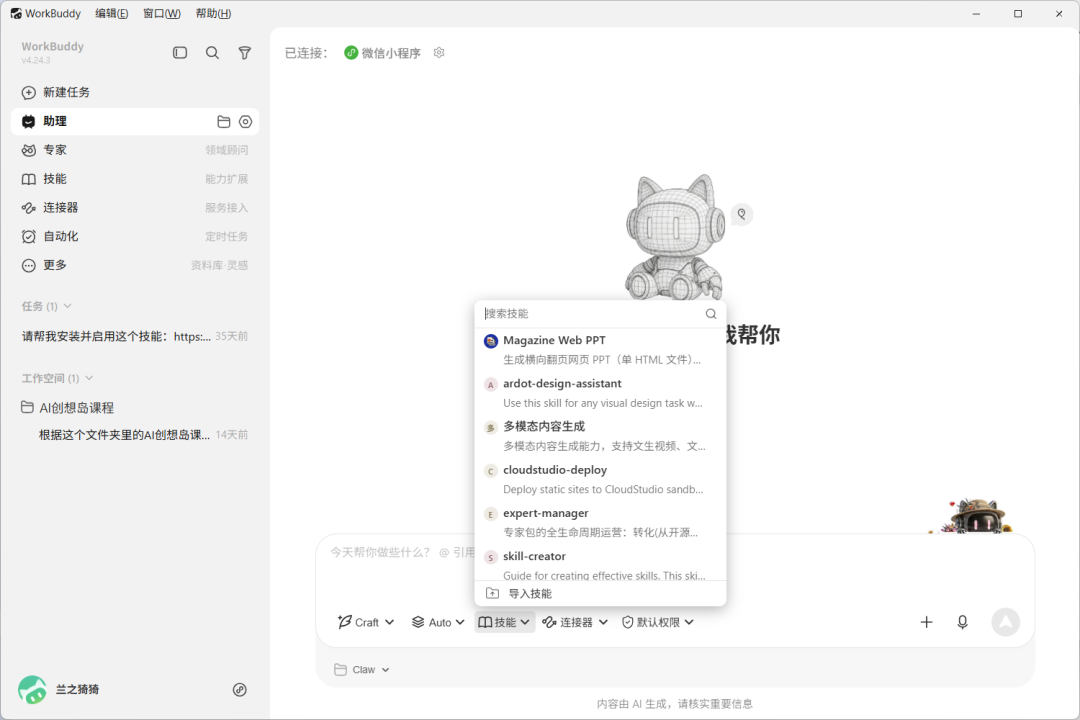This screenshot has height=720, width=1080.
Task: Click the chat input placeholder area
Action: 403,553
